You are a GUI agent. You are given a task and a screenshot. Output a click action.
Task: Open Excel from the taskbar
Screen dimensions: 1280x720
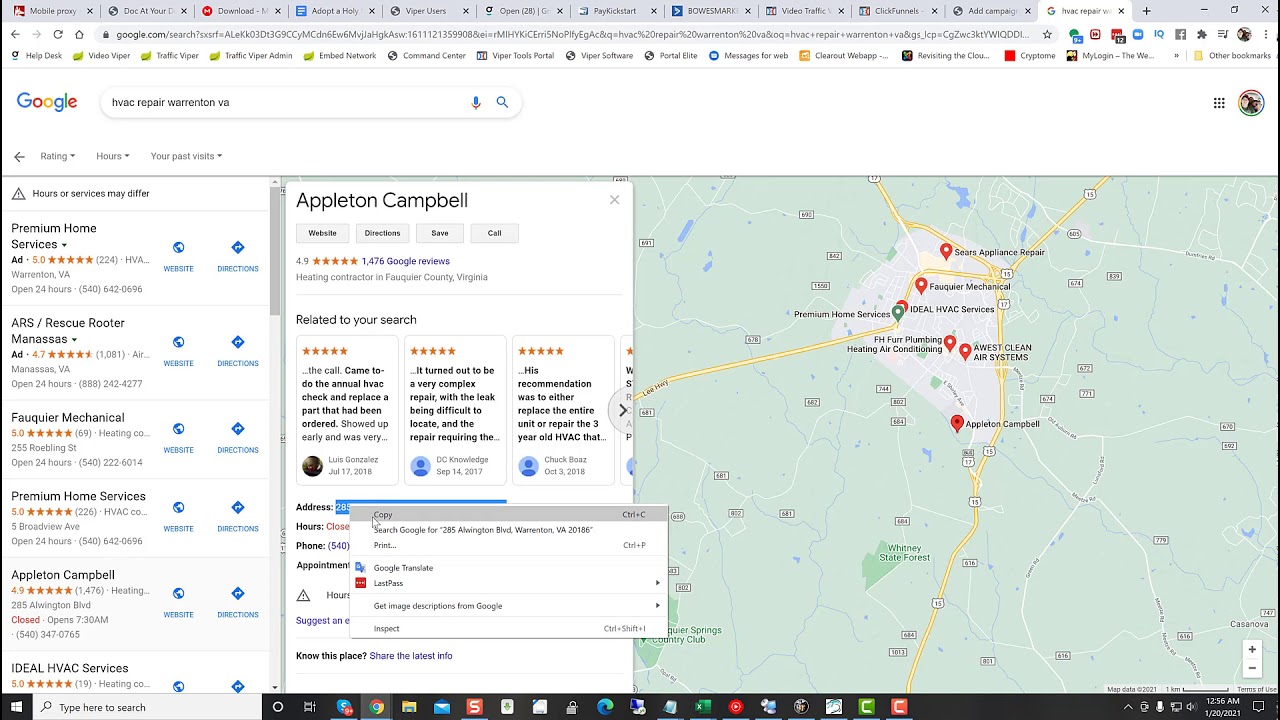point(703,707)
